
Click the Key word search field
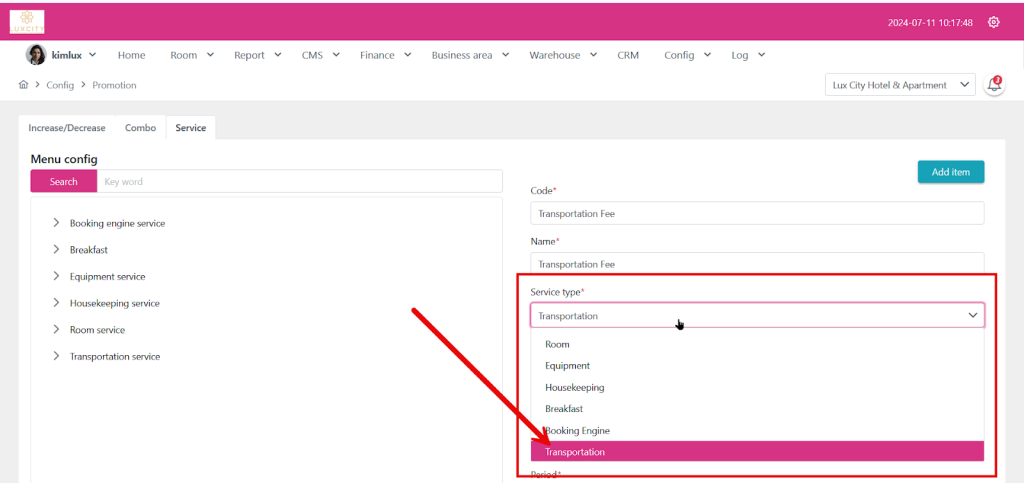[x=300, y=181]
